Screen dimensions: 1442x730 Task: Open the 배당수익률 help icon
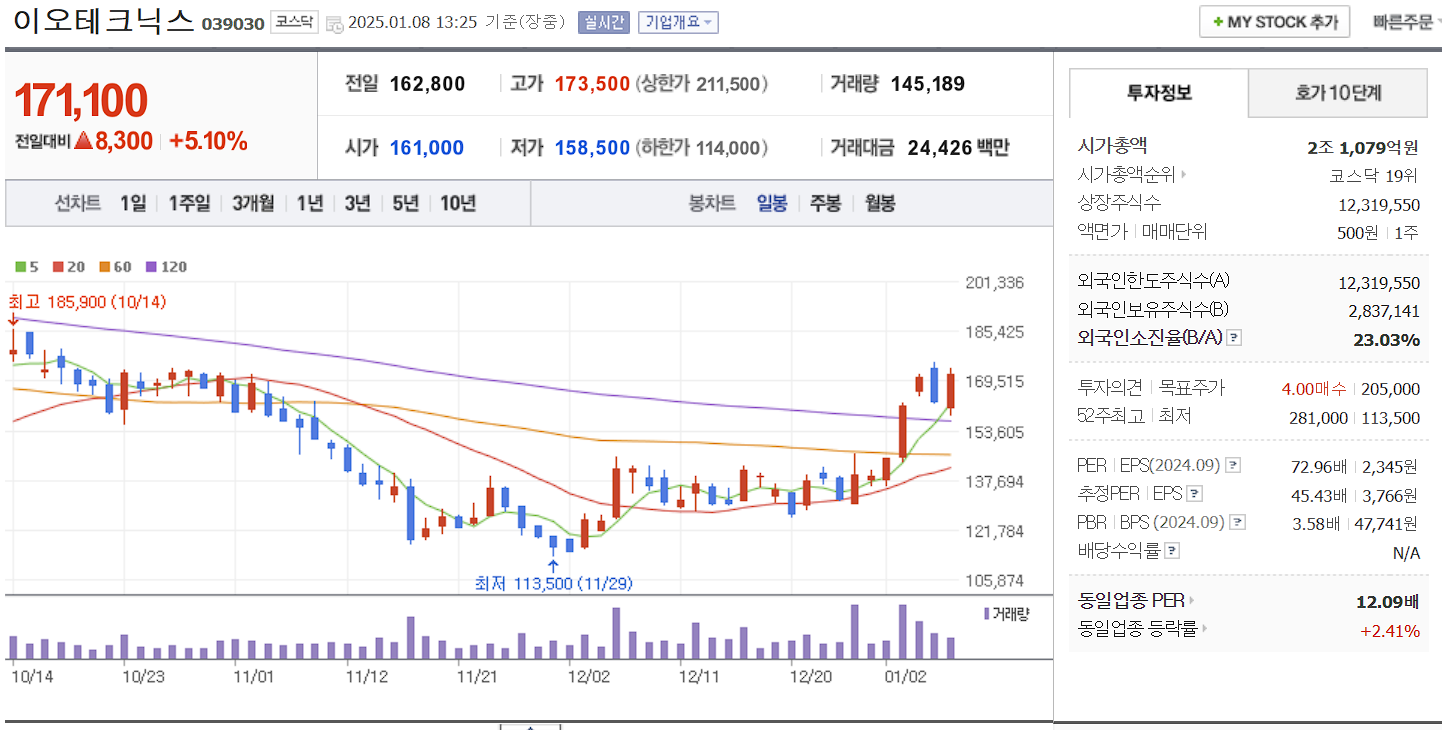click(1172, 551)
